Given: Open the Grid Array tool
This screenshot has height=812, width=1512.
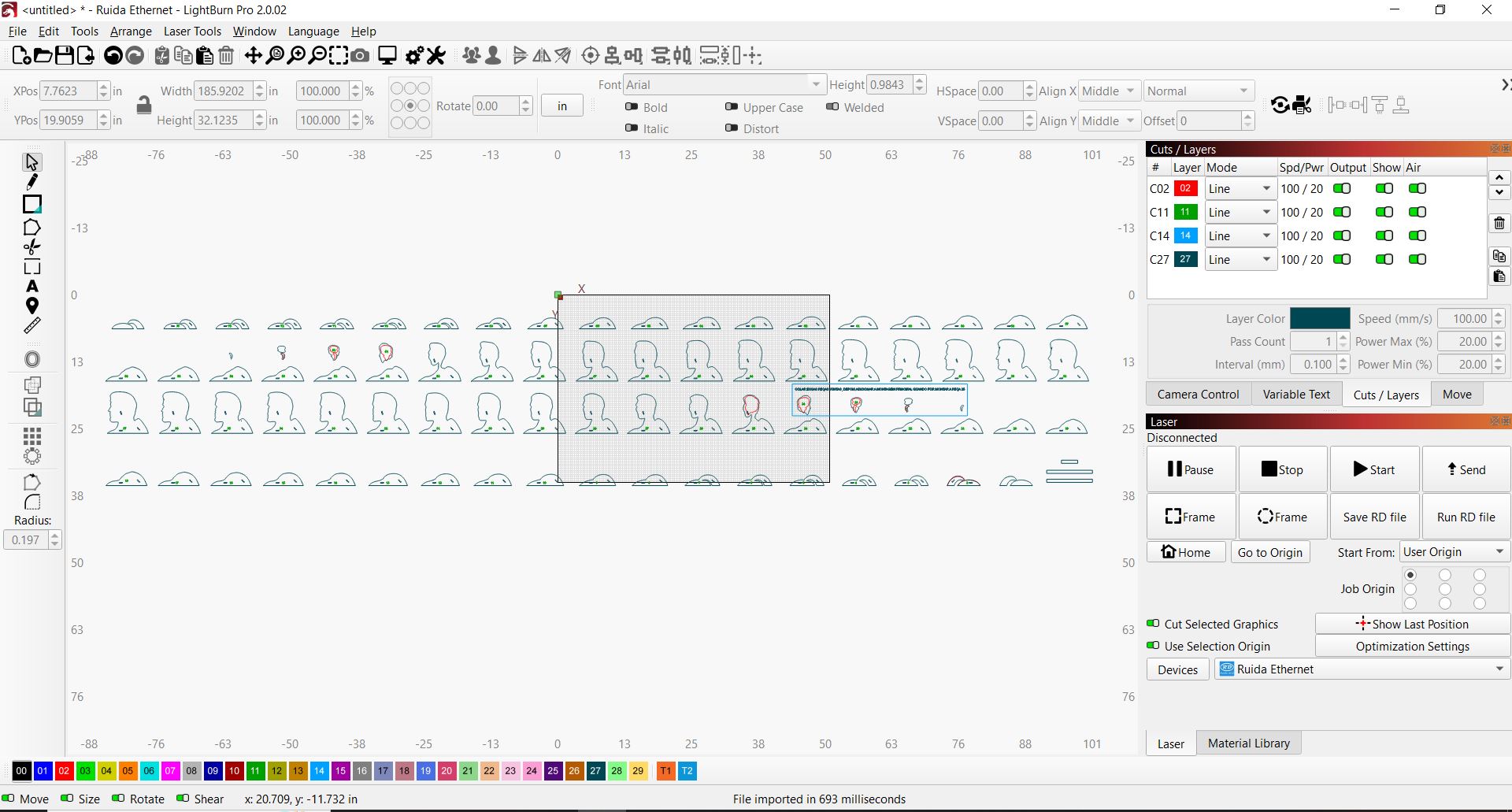Looking at the screenshot, I should pos(31,436).
